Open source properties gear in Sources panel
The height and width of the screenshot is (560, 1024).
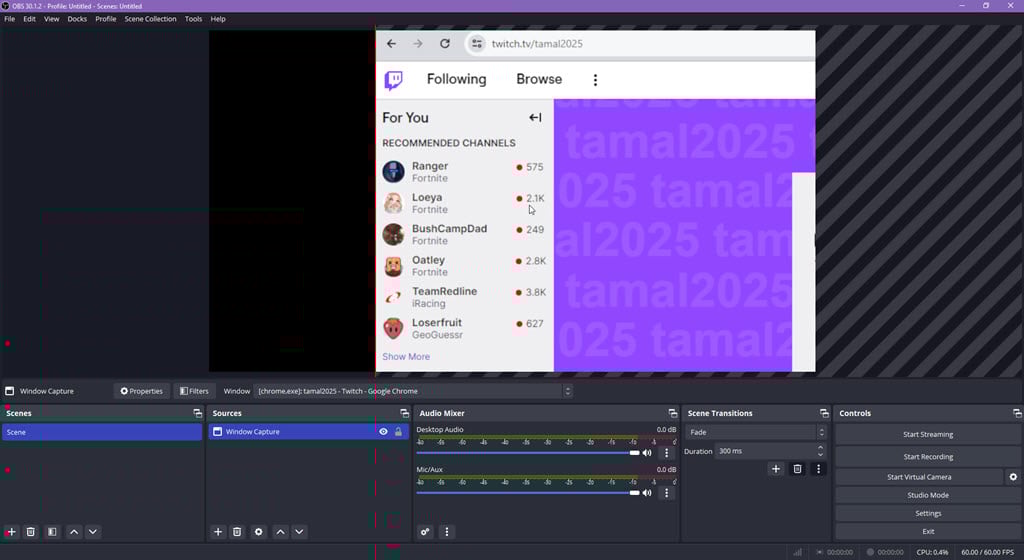(x=259, y=532)
